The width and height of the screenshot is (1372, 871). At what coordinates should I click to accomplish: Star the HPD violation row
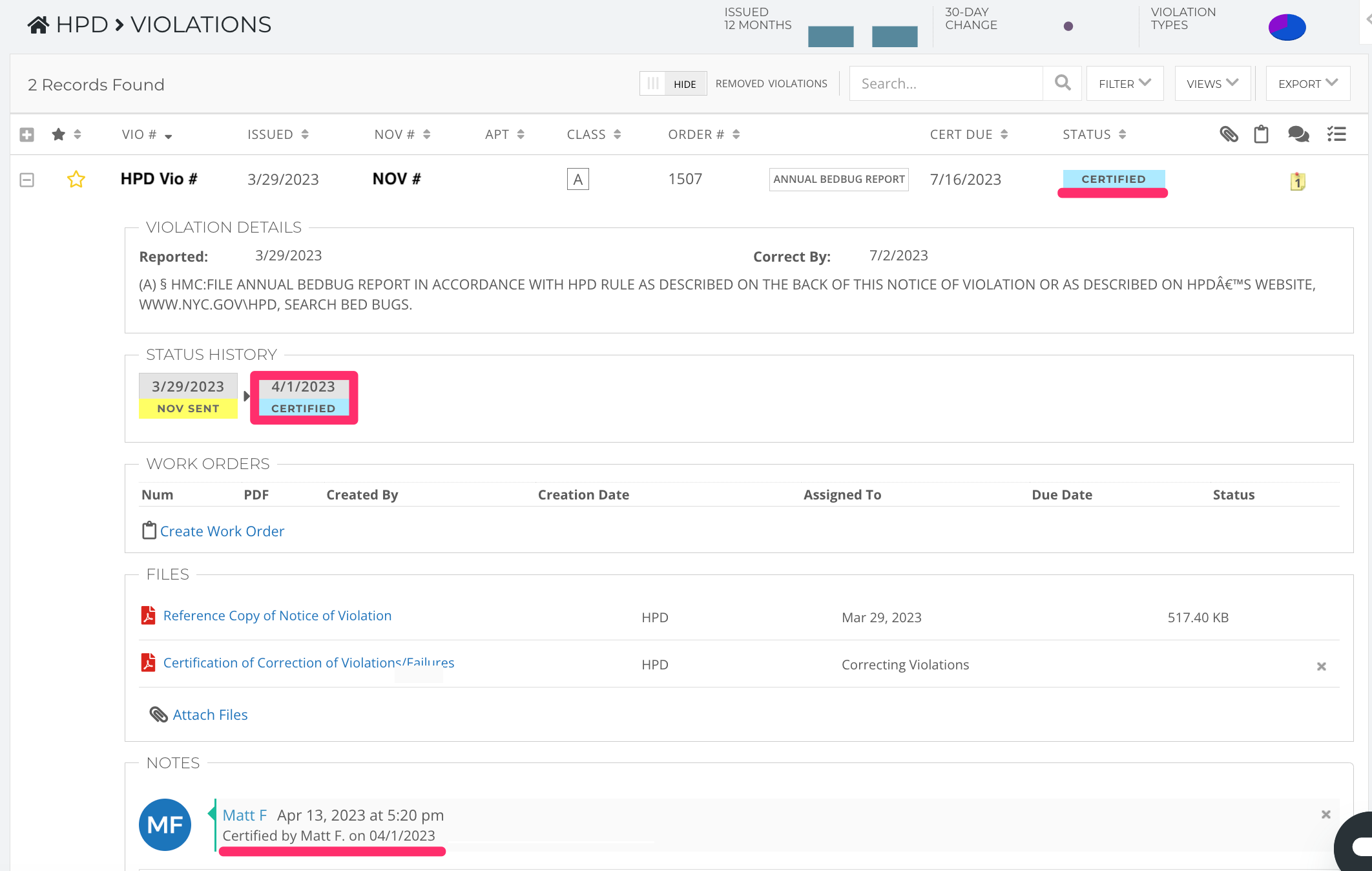click(x=76, y=179)
